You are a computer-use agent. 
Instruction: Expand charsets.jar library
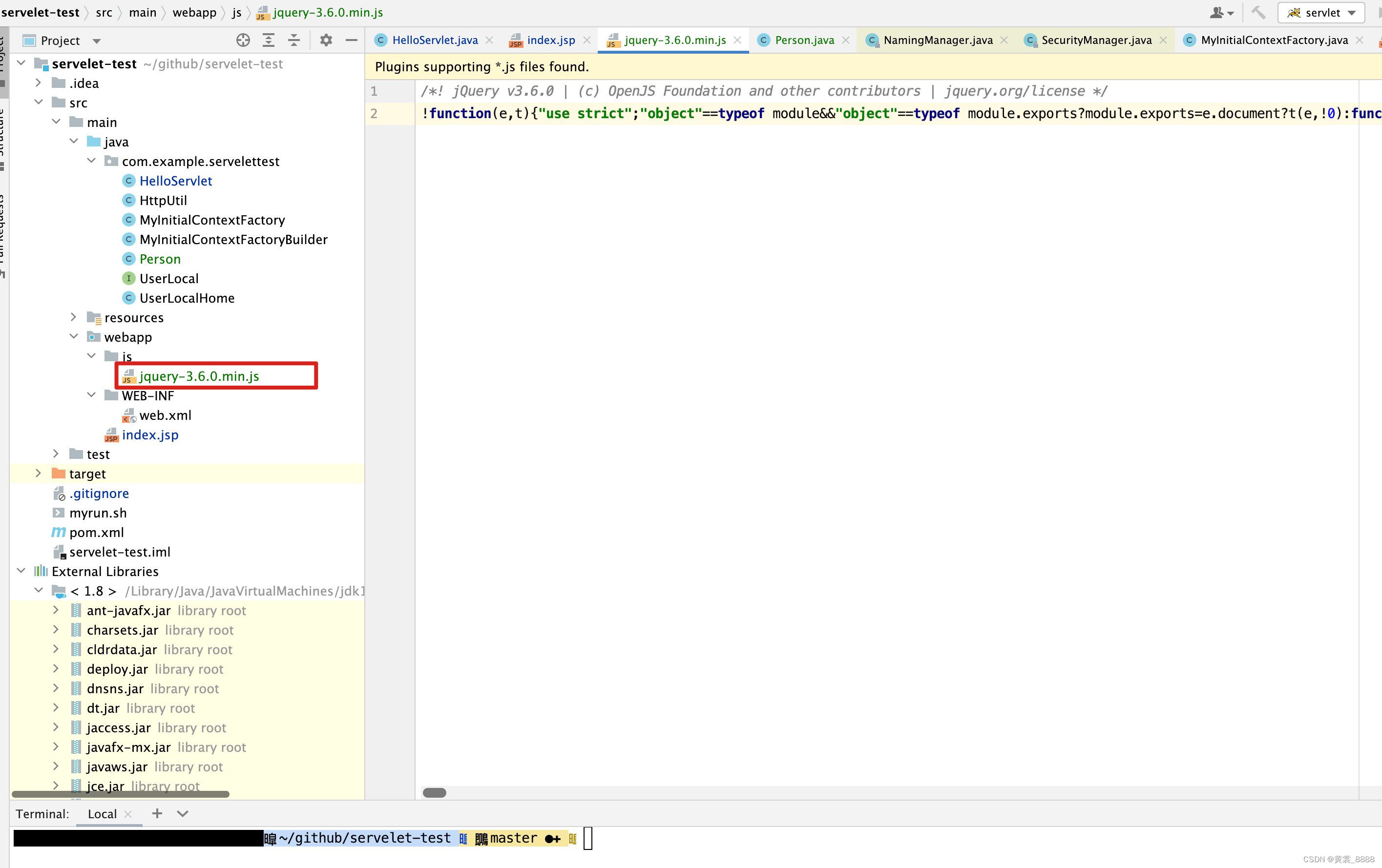(x=56, y=629)
